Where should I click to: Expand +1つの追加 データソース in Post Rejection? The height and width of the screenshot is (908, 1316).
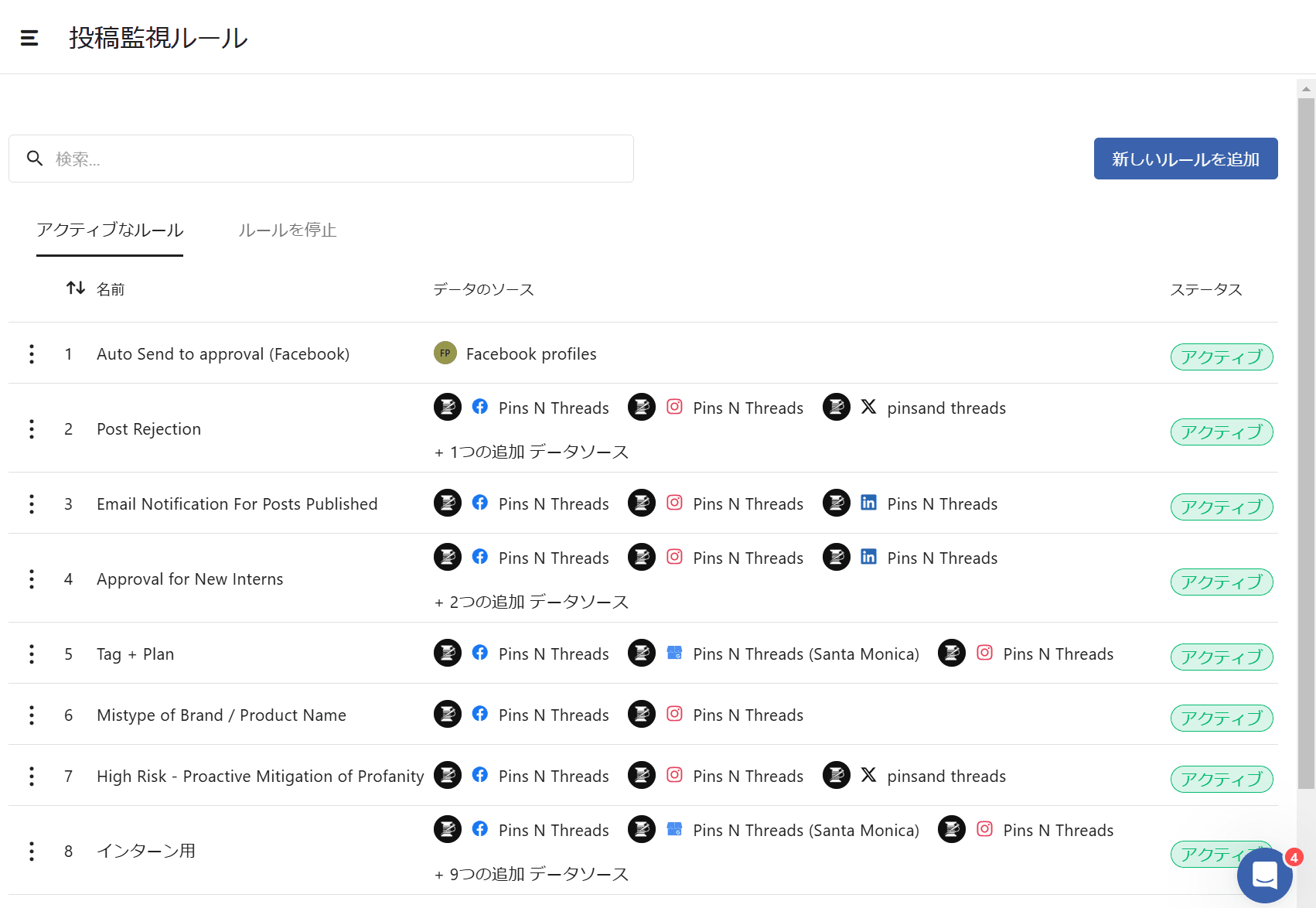coord(532,452)
